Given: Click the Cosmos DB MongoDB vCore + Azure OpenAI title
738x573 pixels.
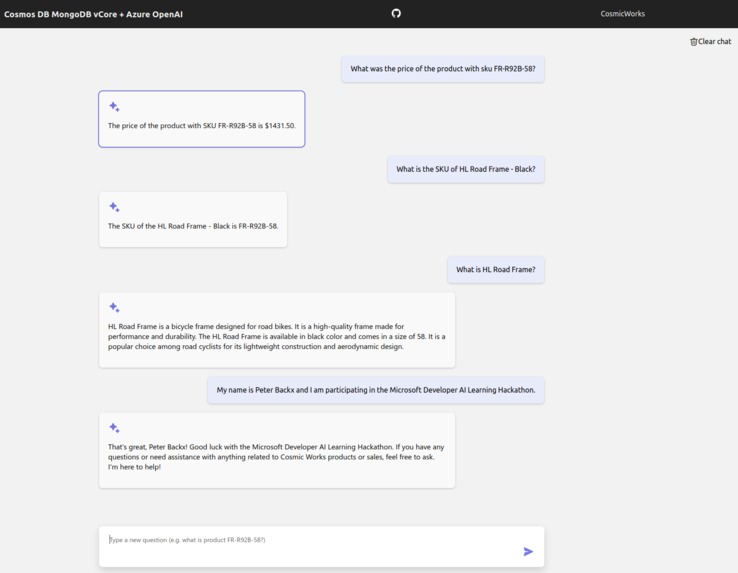Looking at the screenshot, I should (93, 14).
